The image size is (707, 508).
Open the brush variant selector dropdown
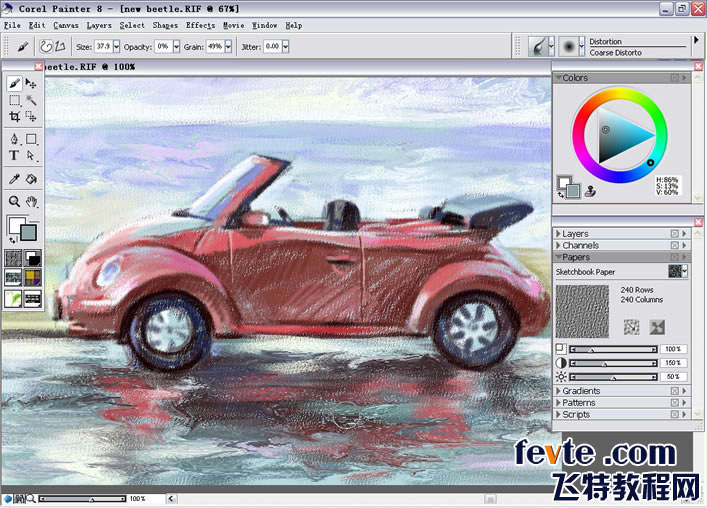581,46
